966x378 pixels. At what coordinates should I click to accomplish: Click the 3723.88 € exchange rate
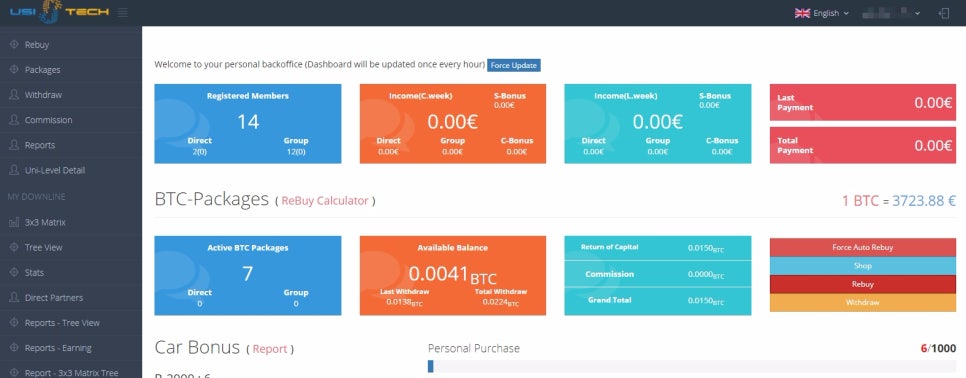pyautogui.click(x=924, y=201)
